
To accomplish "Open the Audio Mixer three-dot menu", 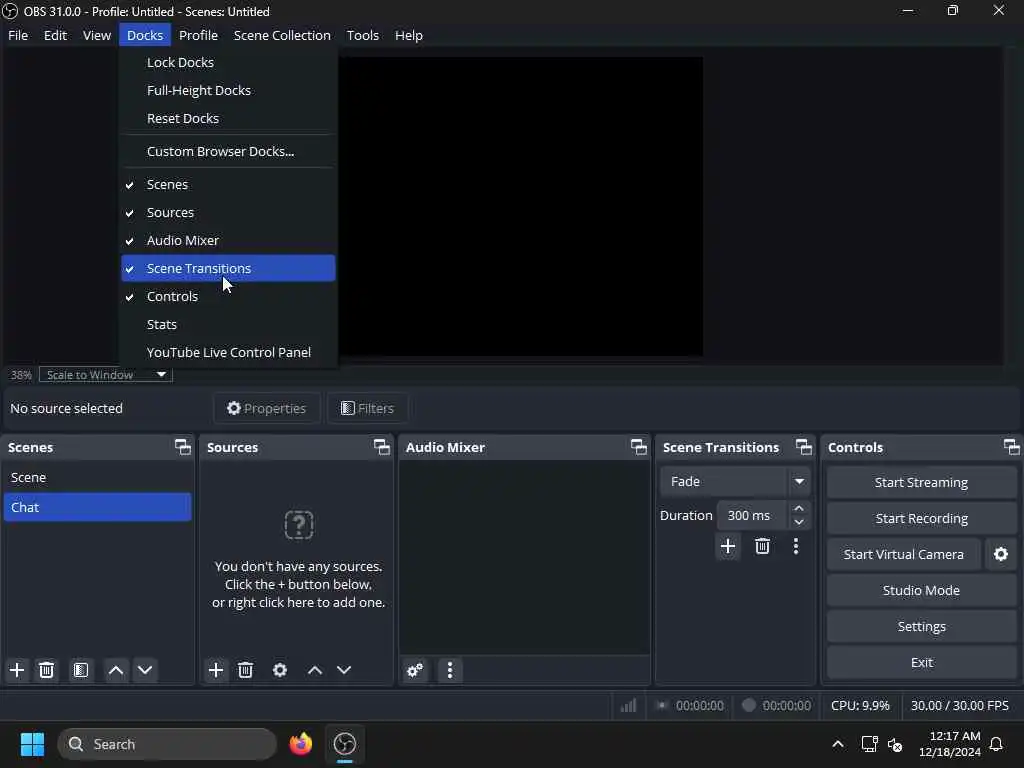I will pos(450,670).
